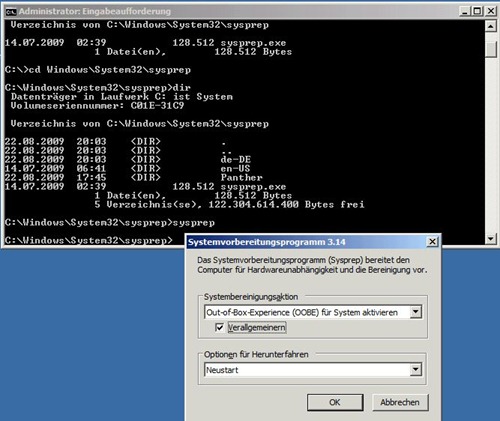The image size is (500, 421).
Task: Click the command prompt icon in title bar
Action: [x=11, y=12]
